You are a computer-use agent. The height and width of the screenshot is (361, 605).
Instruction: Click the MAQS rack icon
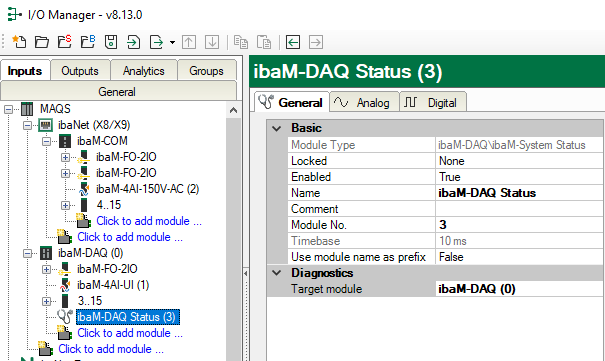click(27, 109)
